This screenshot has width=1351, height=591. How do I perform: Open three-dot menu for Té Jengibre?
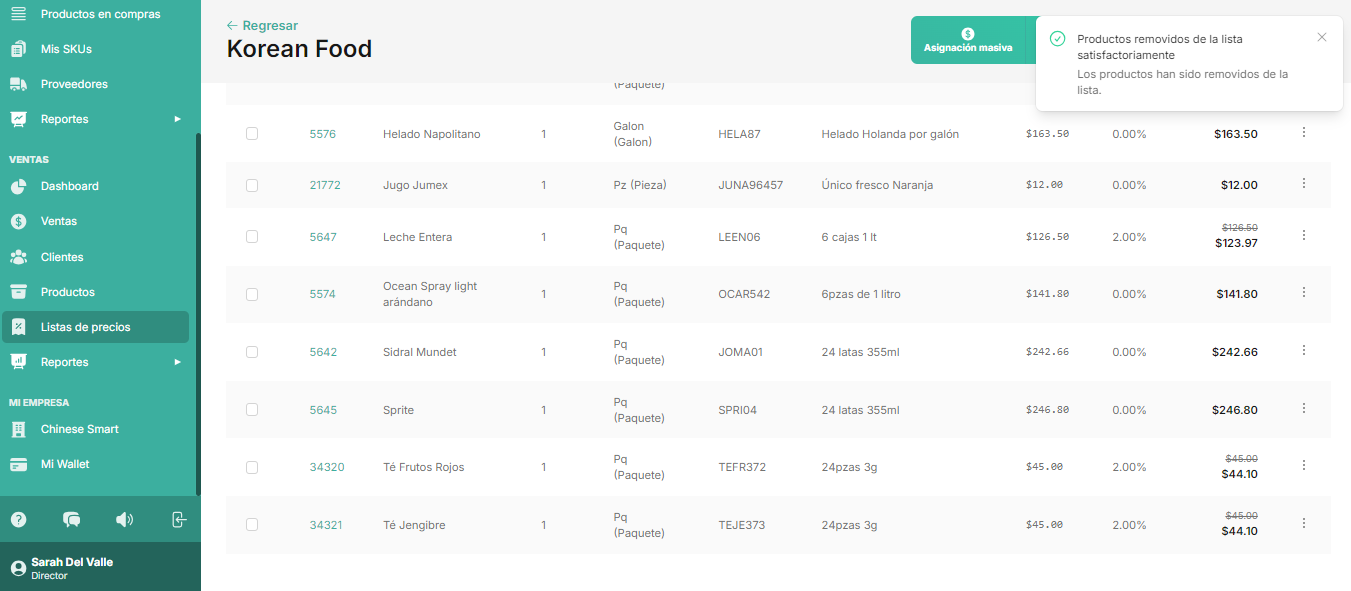tap(1303, 523)
